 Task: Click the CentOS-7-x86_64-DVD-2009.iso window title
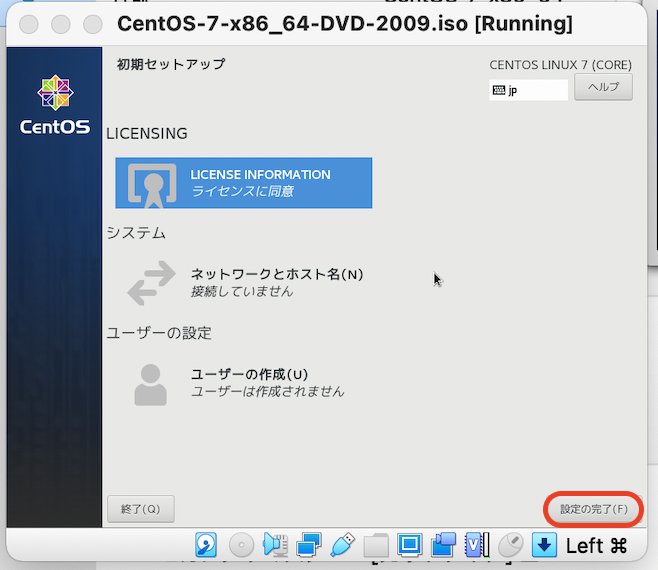345,24
